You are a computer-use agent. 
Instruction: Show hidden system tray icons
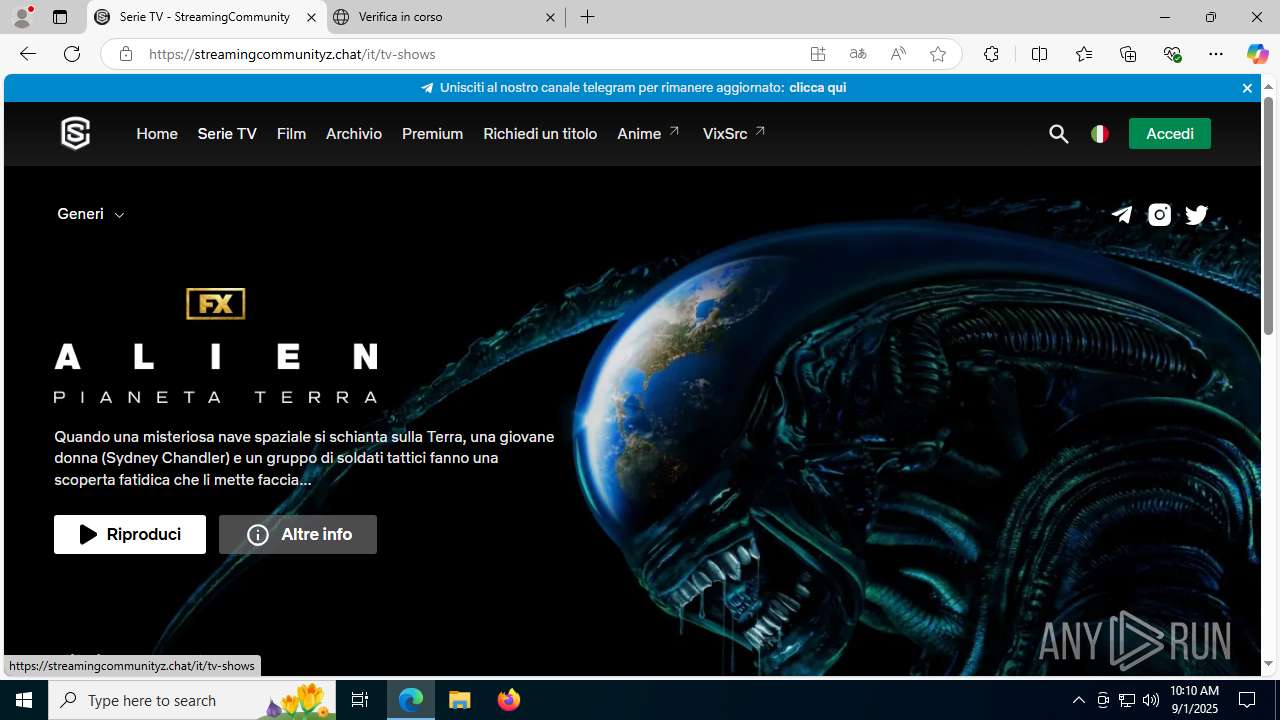pos(1078,700)
